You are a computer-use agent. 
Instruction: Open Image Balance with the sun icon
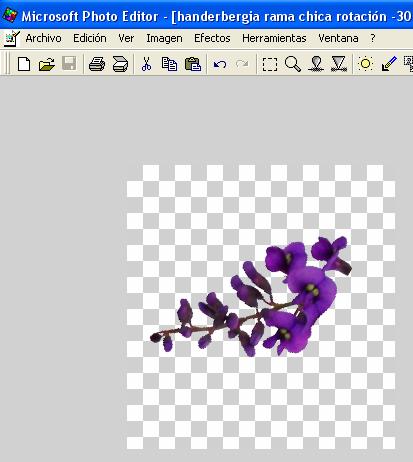click(365, 64)
